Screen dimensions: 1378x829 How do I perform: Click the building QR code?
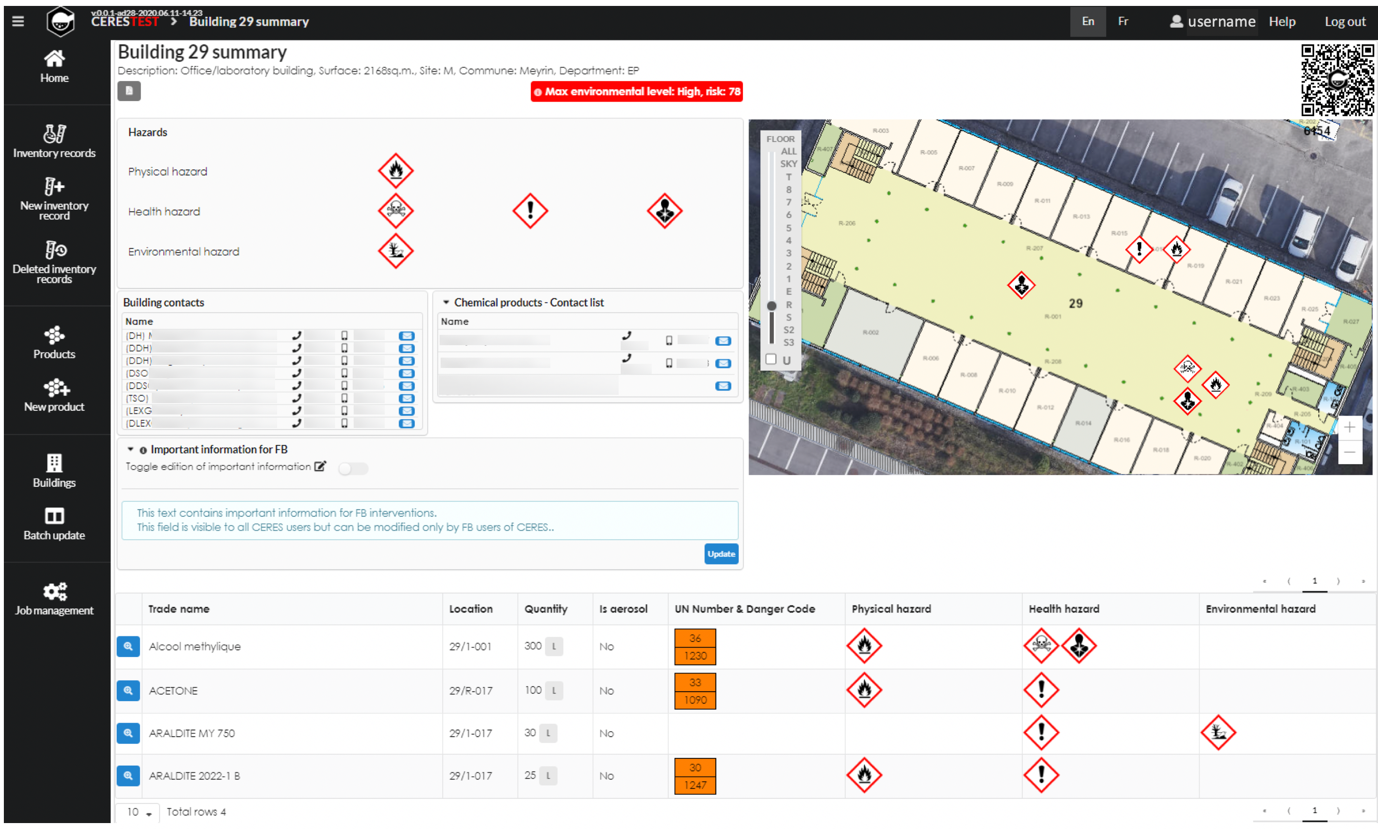click(x=1337, y=80)
